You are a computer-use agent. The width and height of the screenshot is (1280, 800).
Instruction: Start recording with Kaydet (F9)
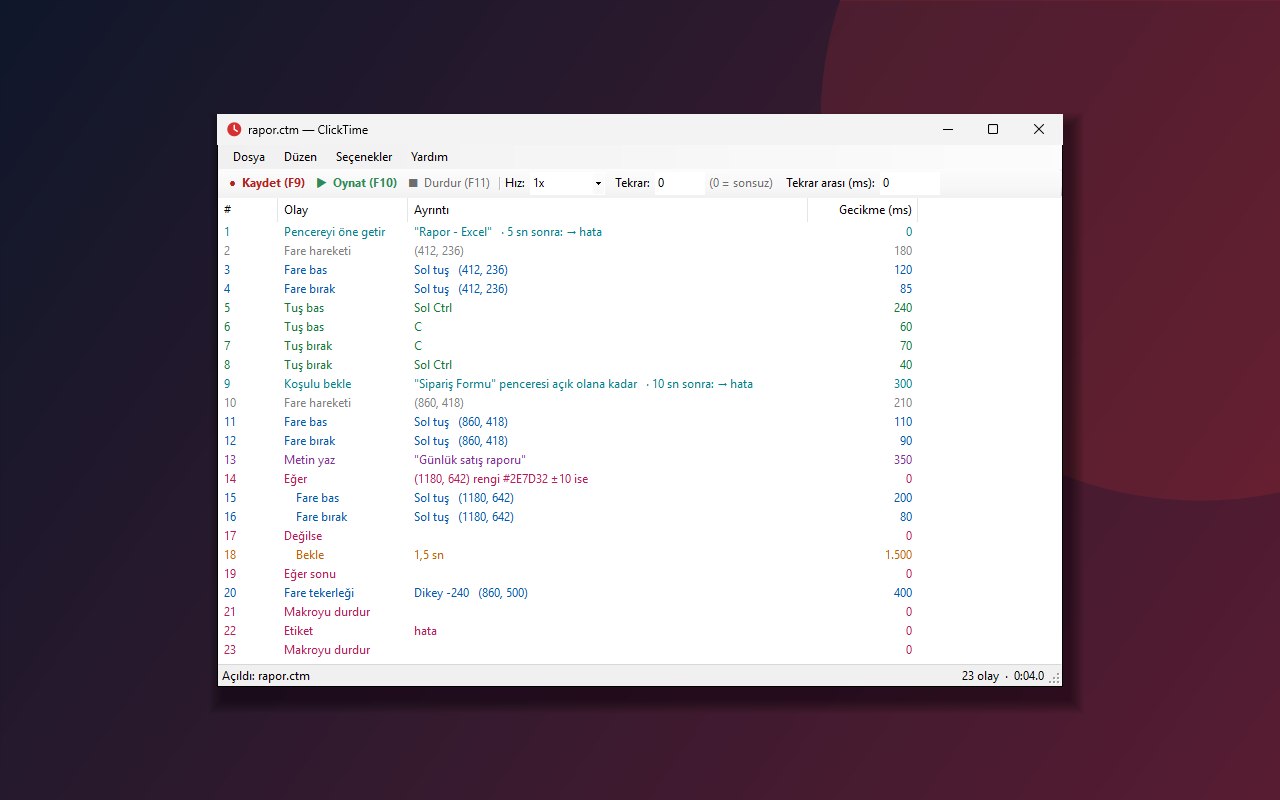tap(266, 183)
